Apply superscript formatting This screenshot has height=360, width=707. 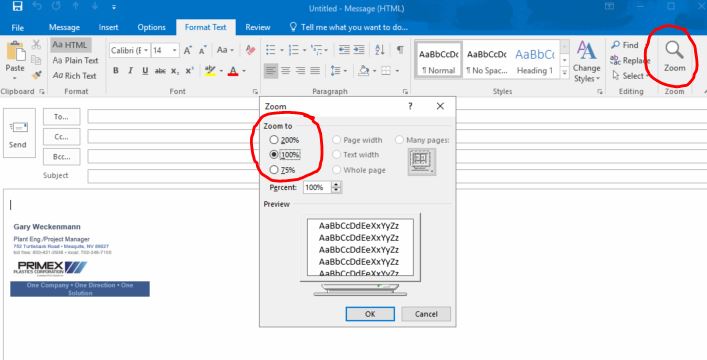tap(189, 71)
